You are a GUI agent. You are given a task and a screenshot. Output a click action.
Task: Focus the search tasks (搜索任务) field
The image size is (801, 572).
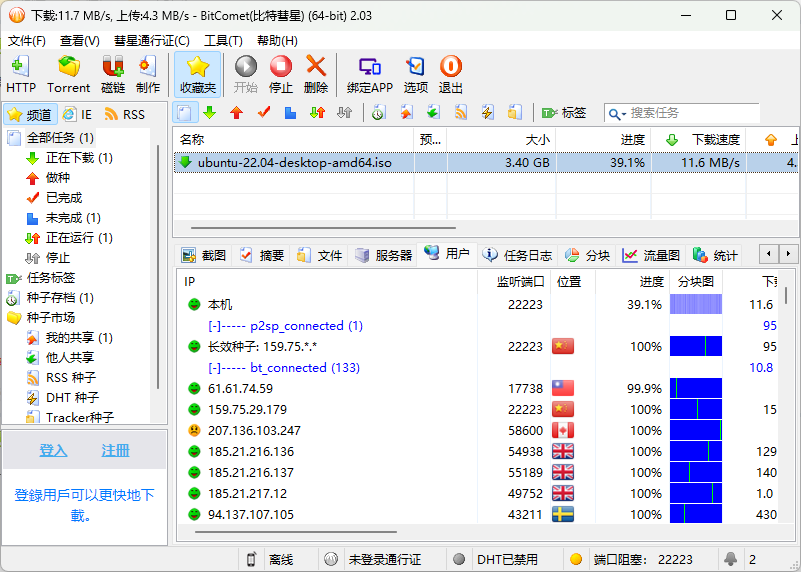pyautogui.click(x=693, y=113)
